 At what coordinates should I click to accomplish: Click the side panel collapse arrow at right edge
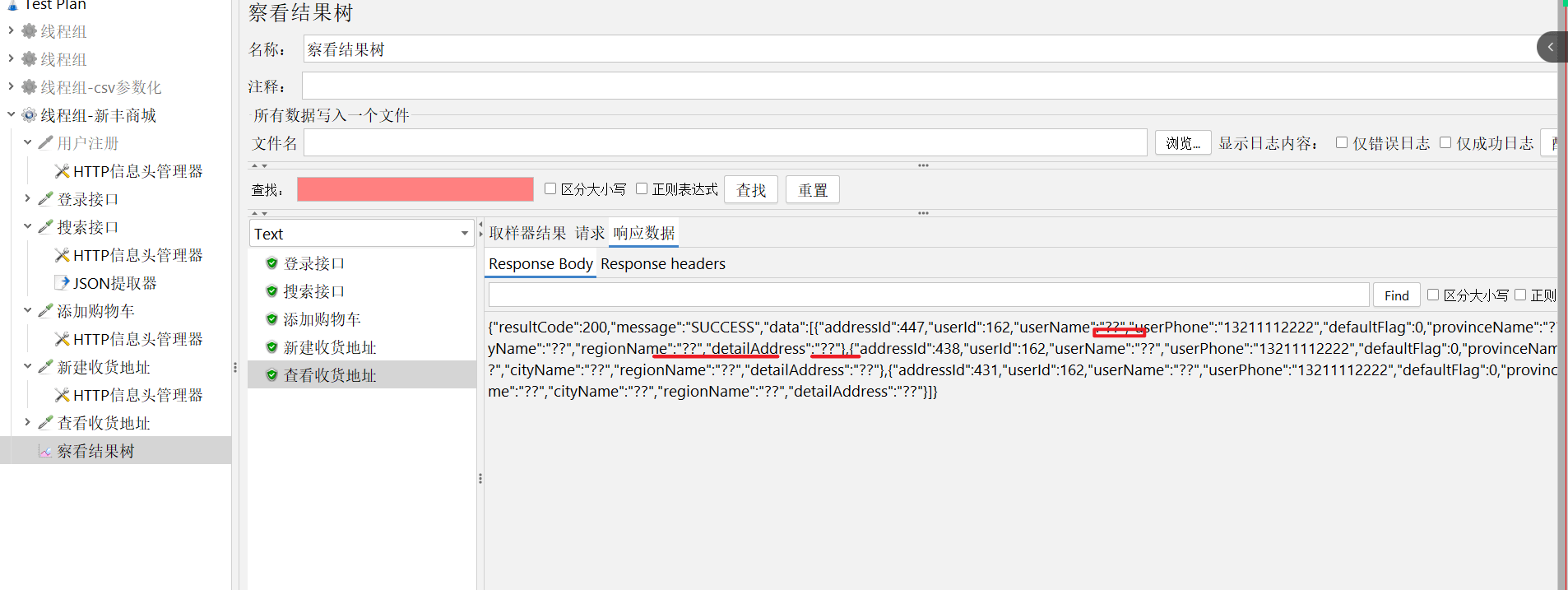coord(1551,47)
